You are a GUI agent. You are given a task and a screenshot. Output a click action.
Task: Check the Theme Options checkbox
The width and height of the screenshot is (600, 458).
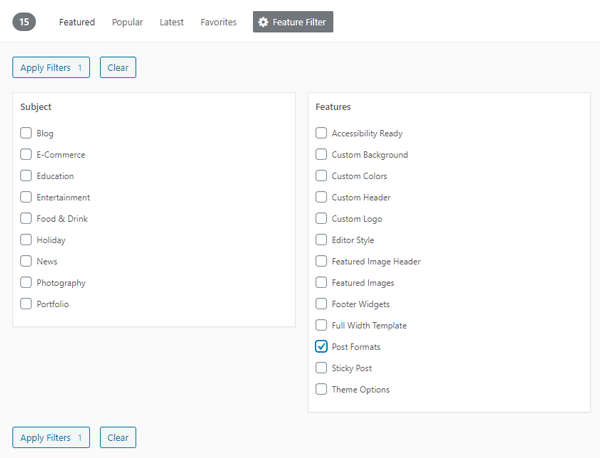pos(321,390)
